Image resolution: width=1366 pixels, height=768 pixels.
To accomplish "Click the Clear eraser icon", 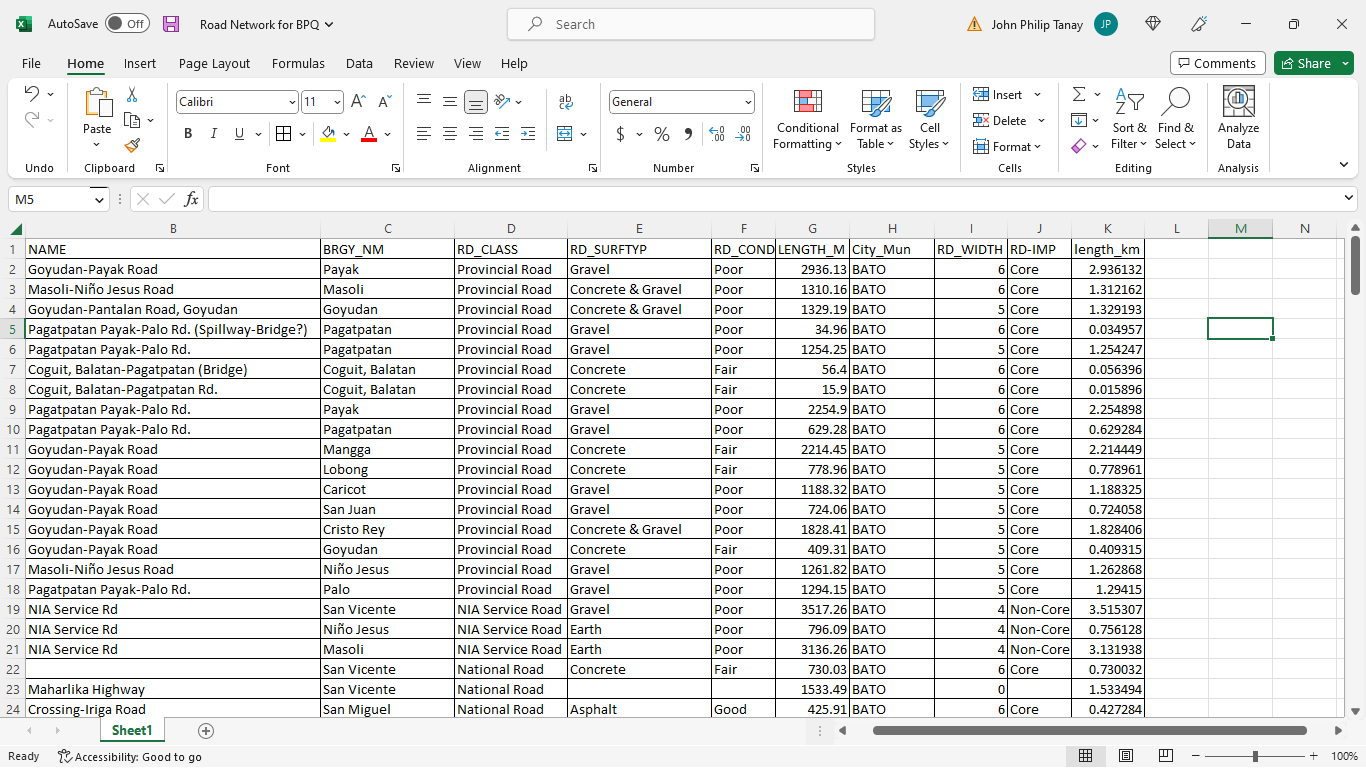I will (x=1078, y=146).
